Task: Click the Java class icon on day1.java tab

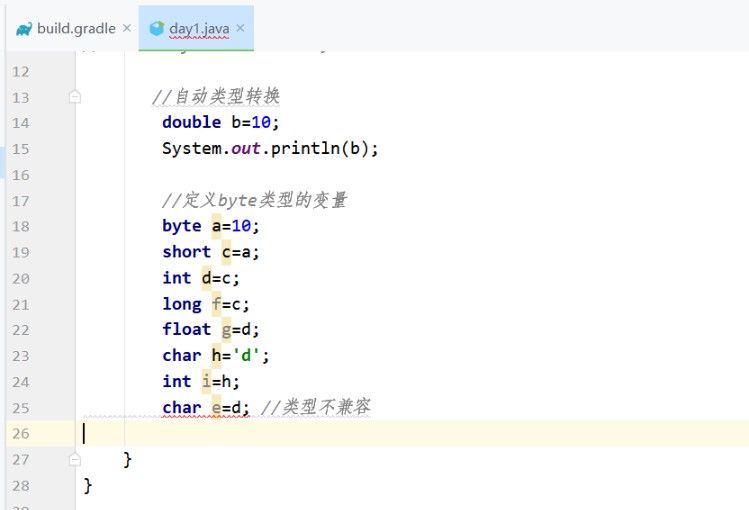Action: (x=156, y=29)
